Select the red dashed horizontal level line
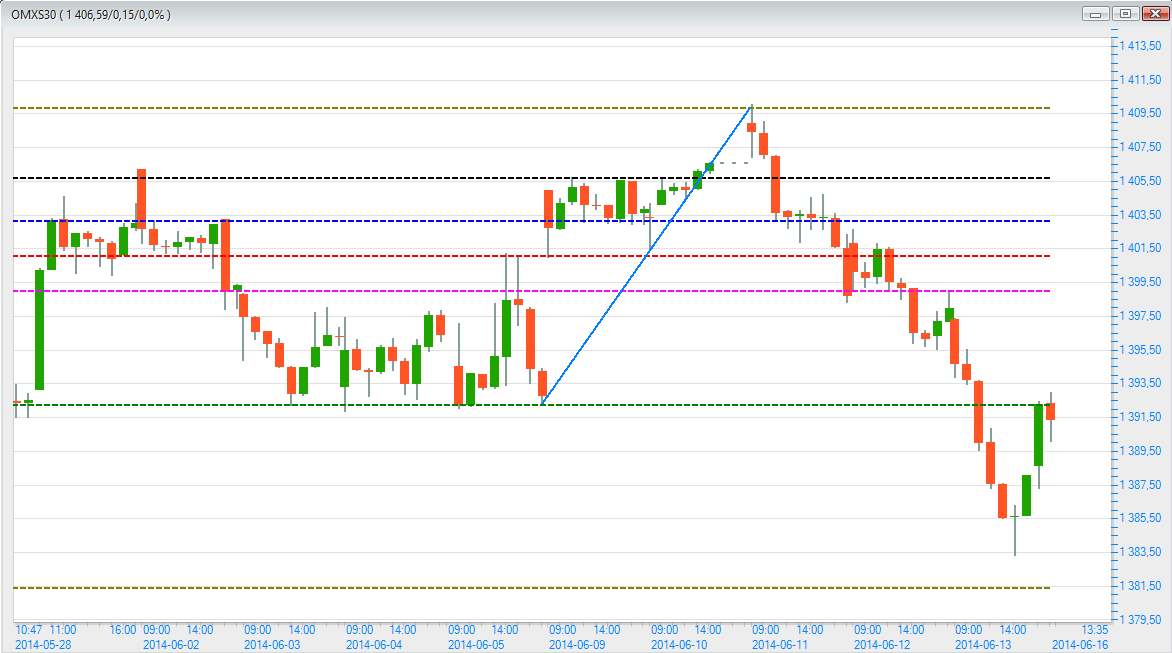Screen dimensions: 1172x653 click(x=400, y=256)
